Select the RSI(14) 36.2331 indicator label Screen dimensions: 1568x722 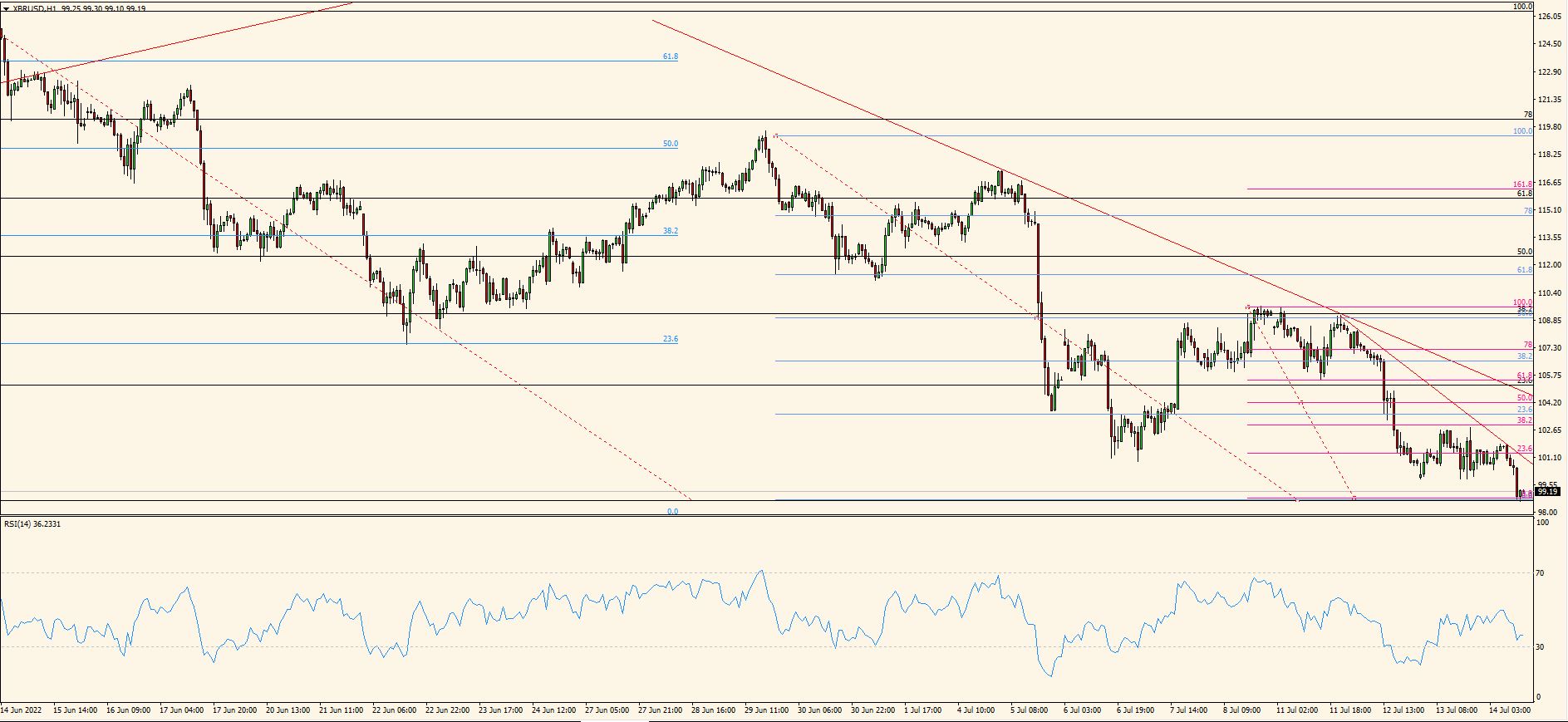tap(32, 523)
